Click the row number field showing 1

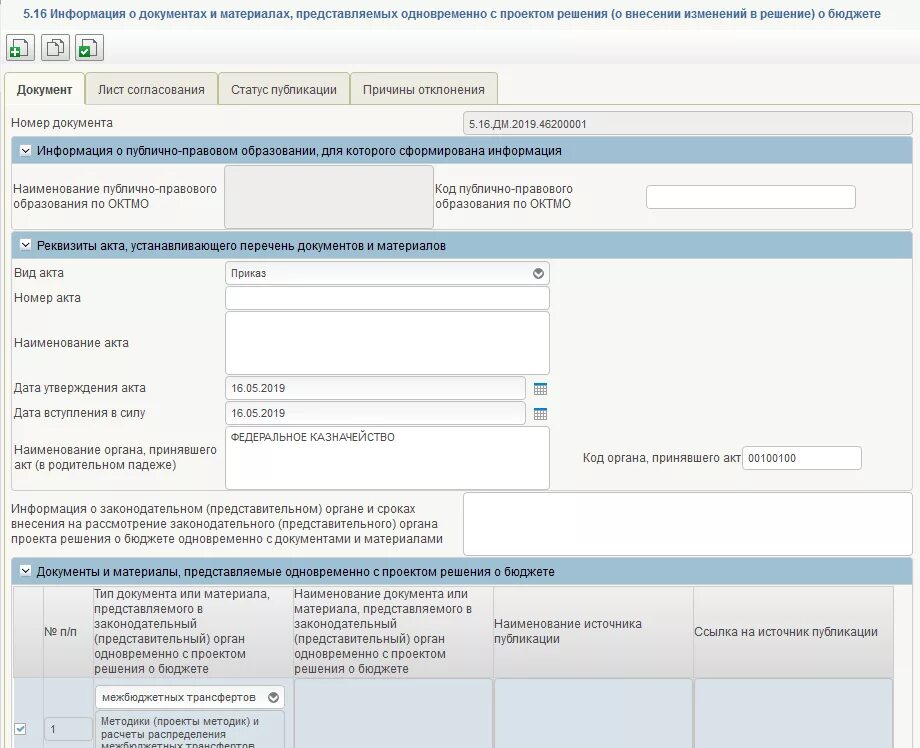pos(69,729)
